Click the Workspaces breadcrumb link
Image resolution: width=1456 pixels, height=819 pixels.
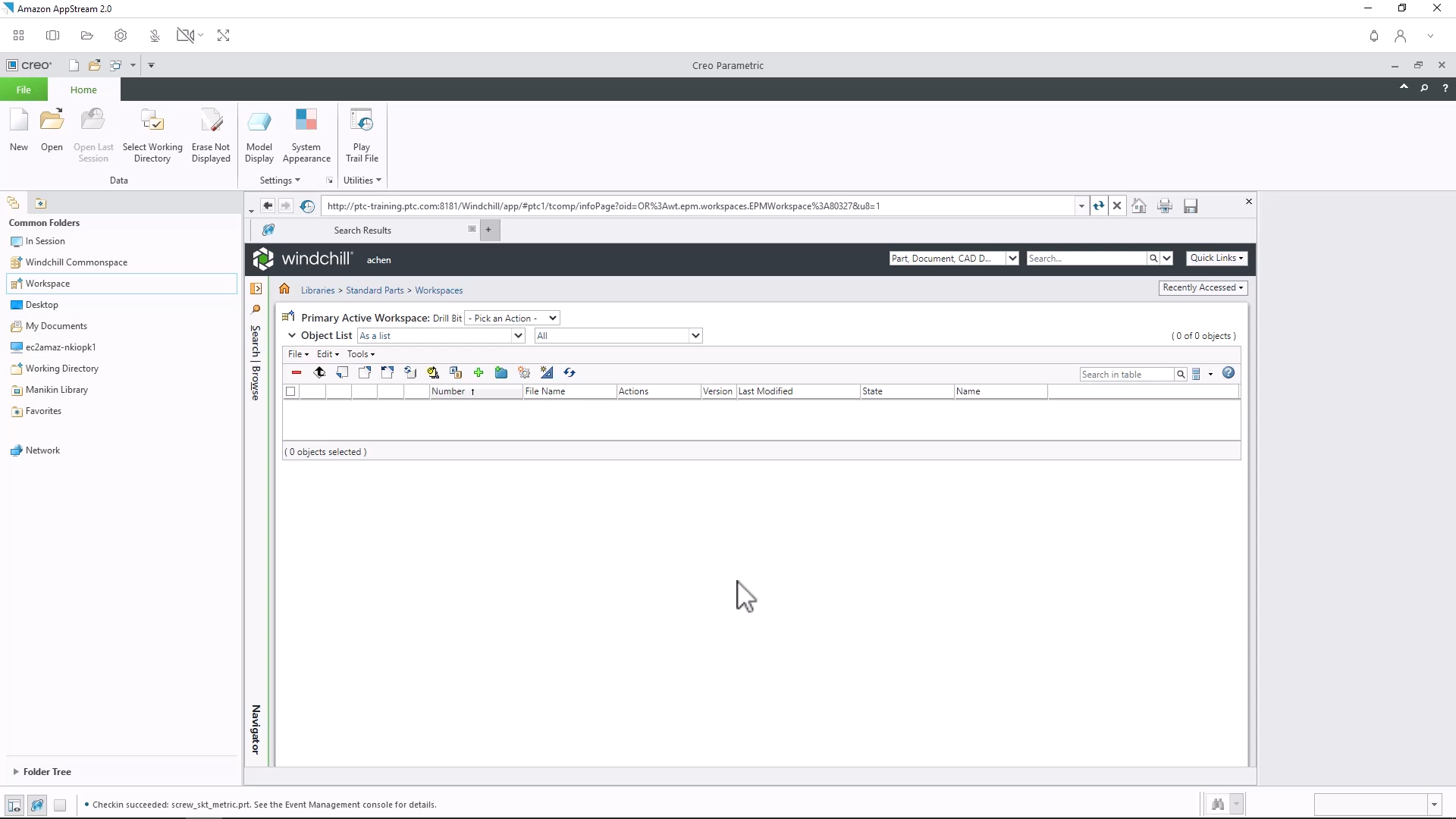[439, 290]
